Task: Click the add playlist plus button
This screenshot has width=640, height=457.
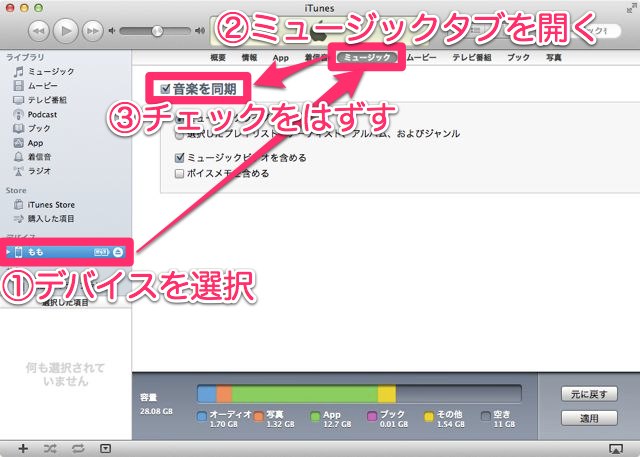Action: (x=23, y=449)
